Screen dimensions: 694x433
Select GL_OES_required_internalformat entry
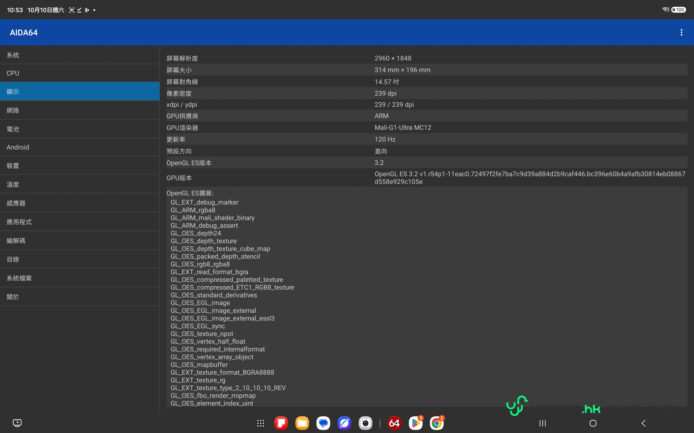[217, 349]
